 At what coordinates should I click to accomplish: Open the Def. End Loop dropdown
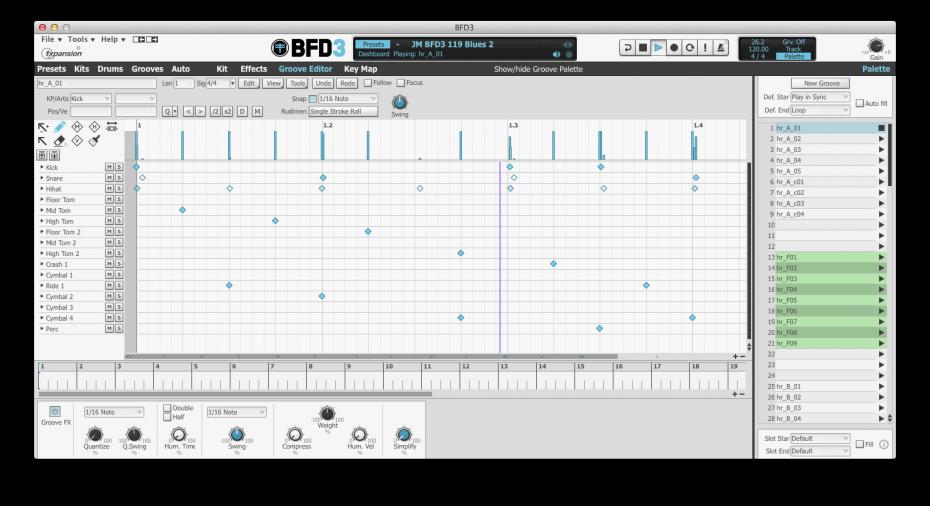pos(818,110)
